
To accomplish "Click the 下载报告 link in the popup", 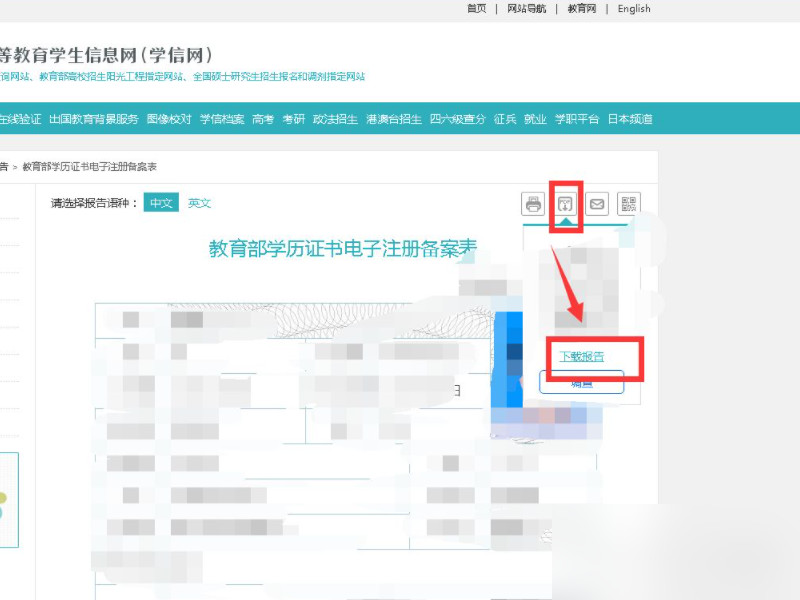I will 582,354.
